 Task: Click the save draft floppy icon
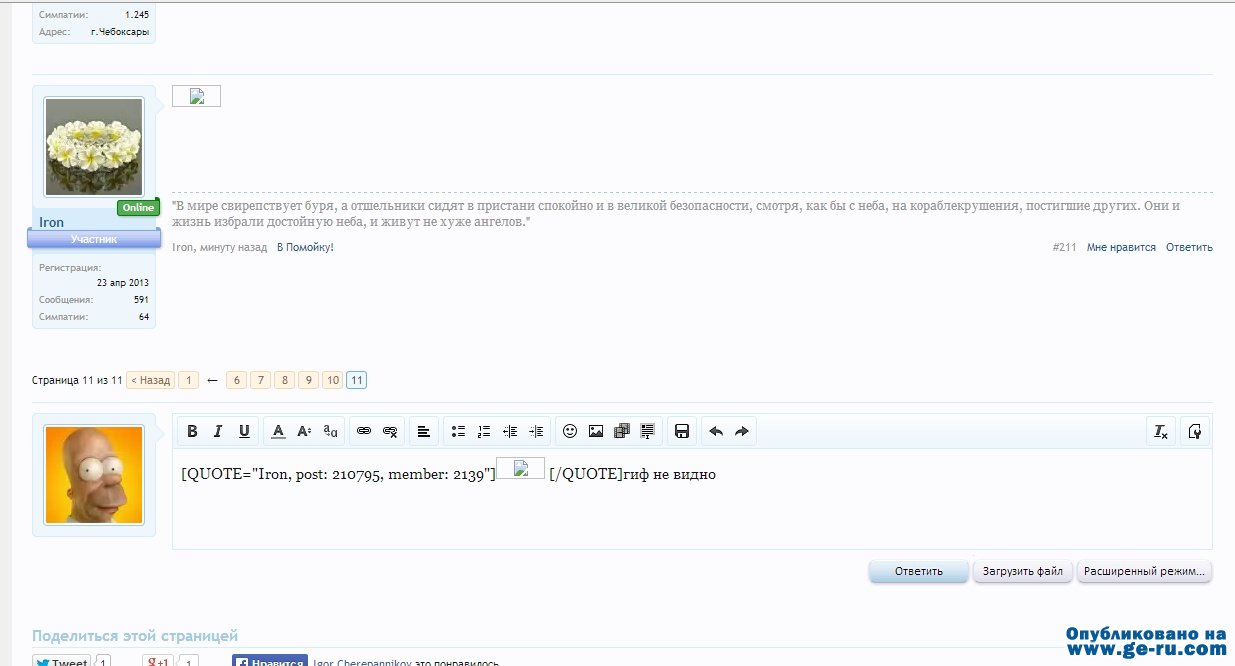[682, 431]
